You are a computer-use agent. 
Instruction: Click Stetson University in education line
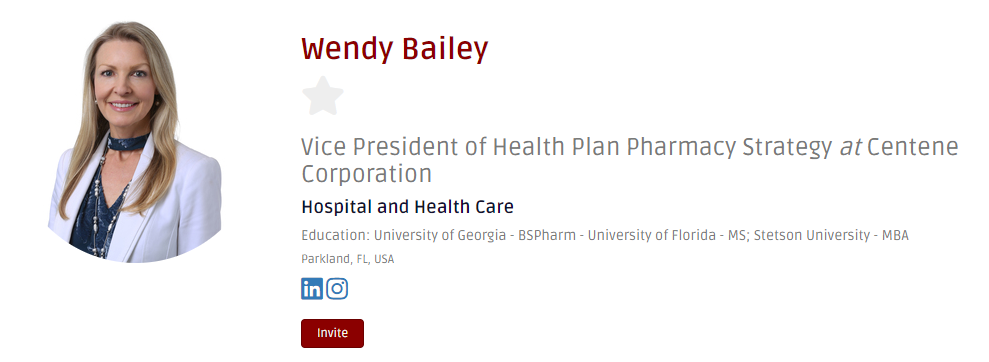point(812,235)
